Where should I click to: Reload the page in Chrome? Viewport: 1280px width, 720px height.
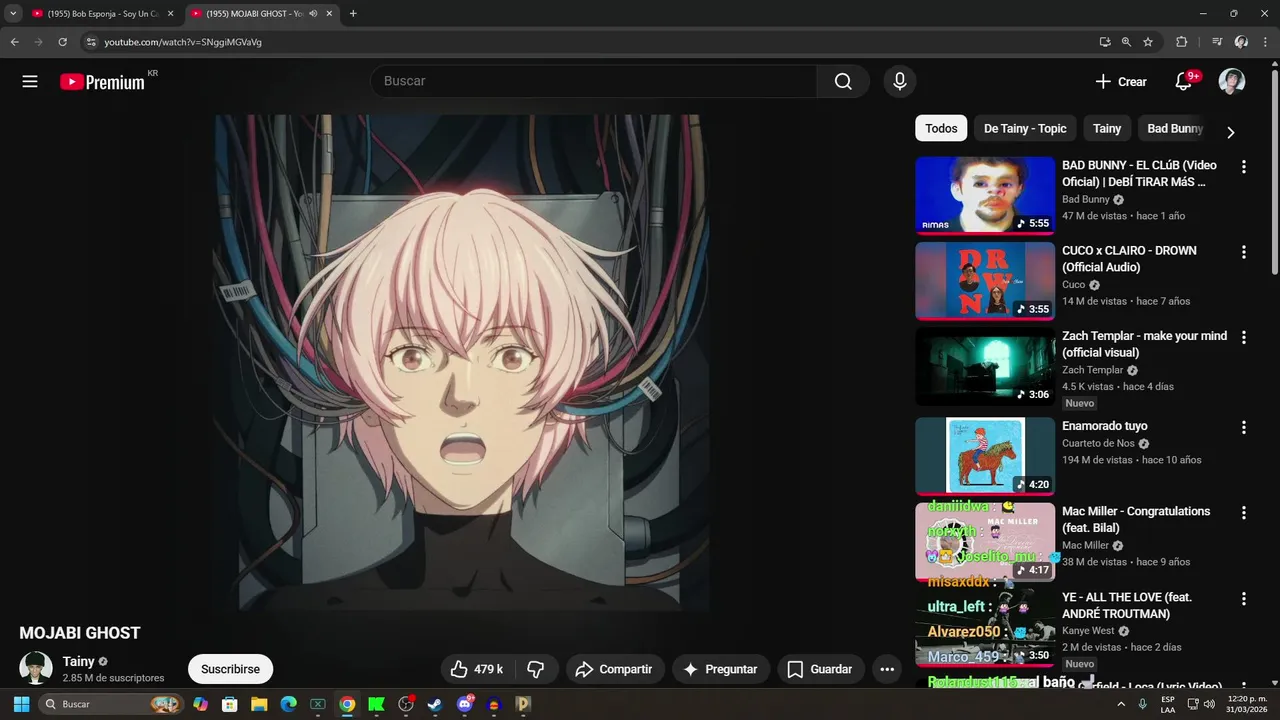click(x=62, y=42)
